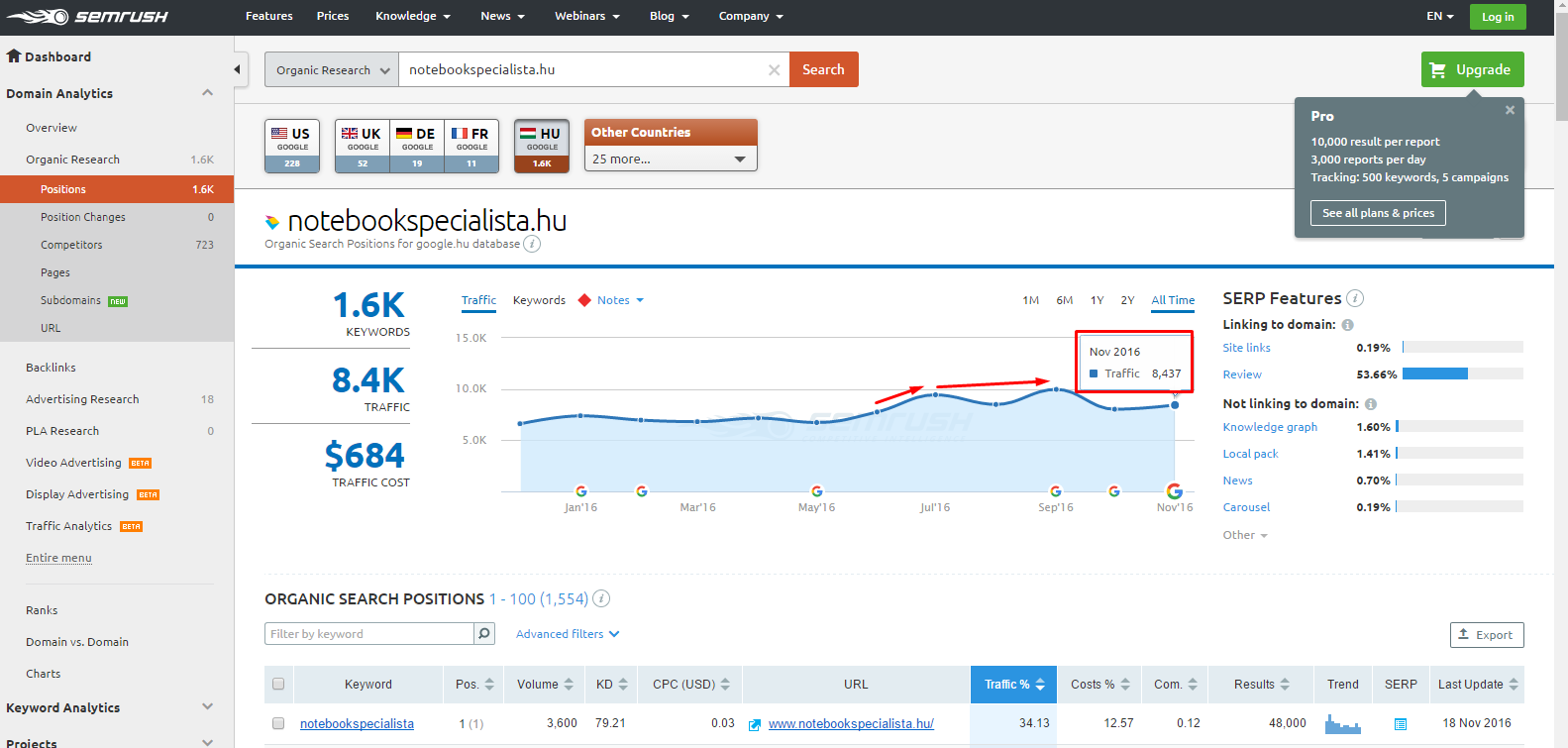This screenshot has height=748, width=1568.
Task: Click the SEMrush logo
Action: tap(87, 16)
